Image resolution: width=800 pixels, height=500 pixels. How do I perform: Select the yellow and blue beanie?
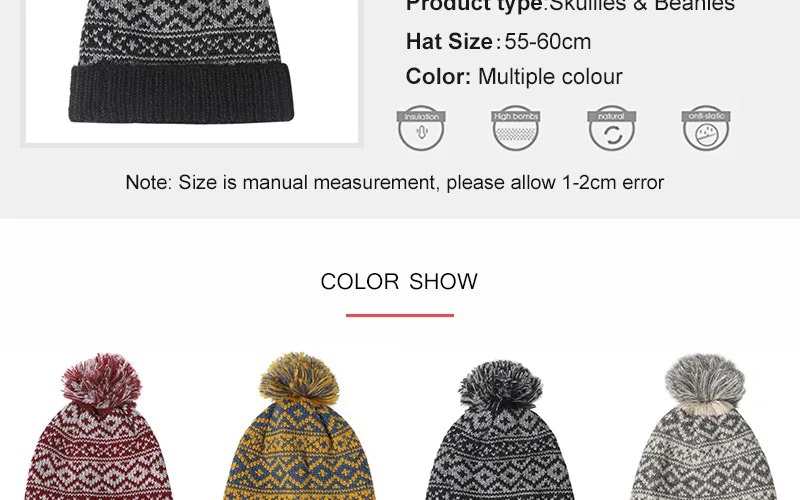pos(299,427)
